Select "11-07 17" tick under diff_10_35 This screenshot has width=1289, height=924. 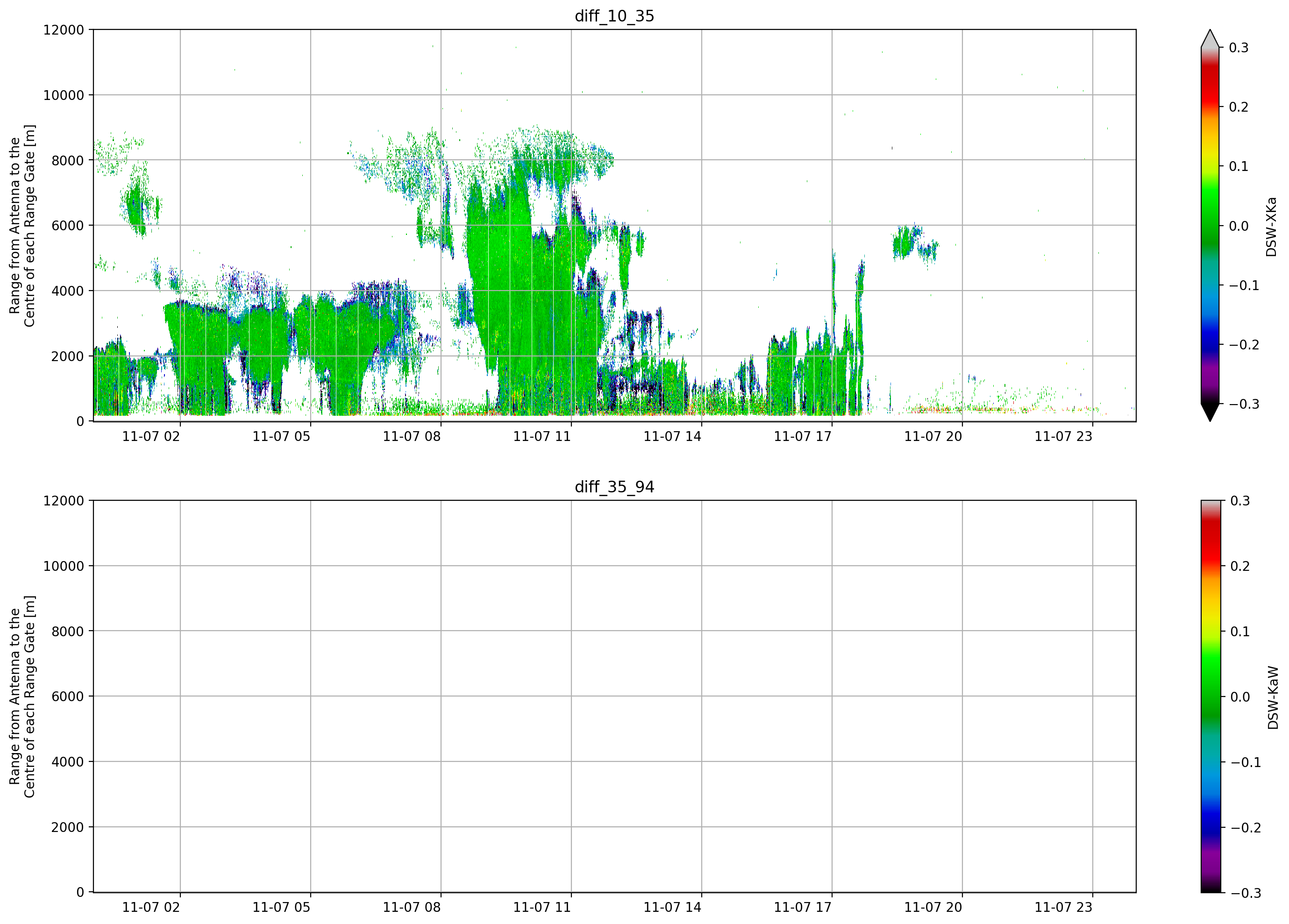pyautogui.click(x=803, y=436)
